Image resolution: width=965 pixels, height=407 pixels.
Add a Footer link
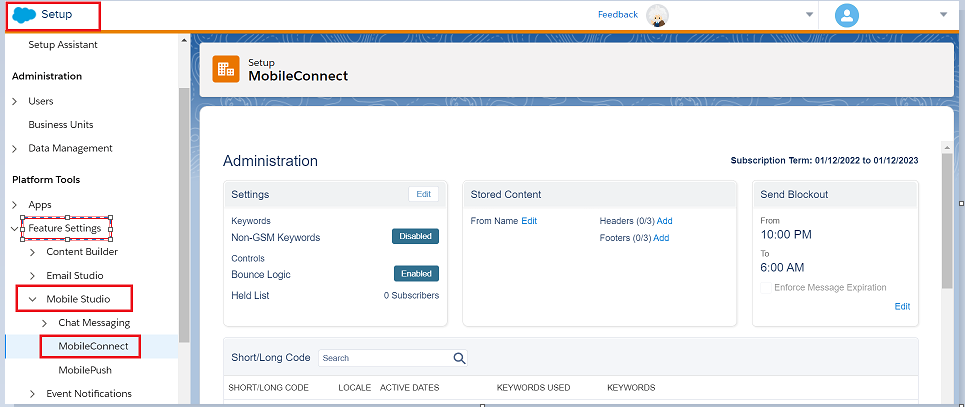pos(661,238)
